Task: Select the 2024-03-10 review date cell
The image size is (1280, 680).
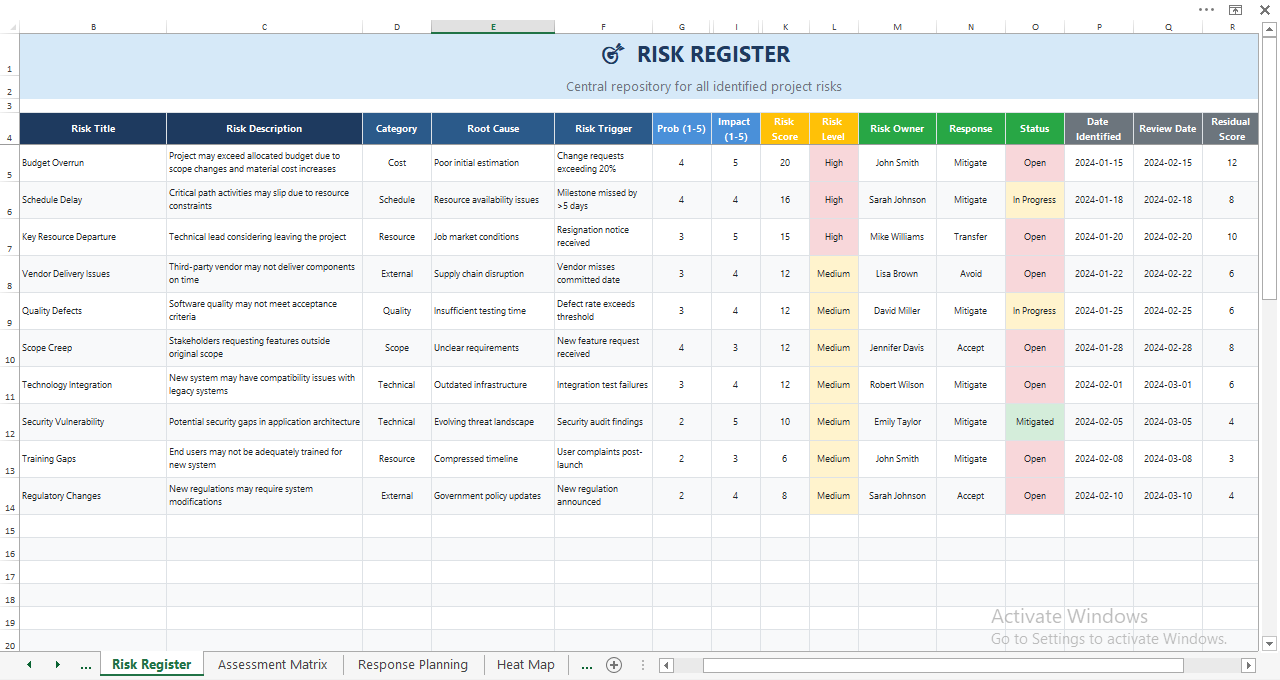Action: pyautogui.click(x=1168, y=496)
